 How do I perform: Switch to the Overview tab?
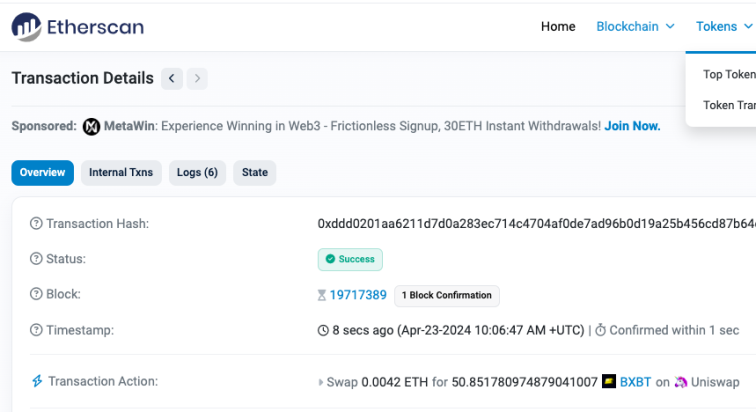click(42, 173)
